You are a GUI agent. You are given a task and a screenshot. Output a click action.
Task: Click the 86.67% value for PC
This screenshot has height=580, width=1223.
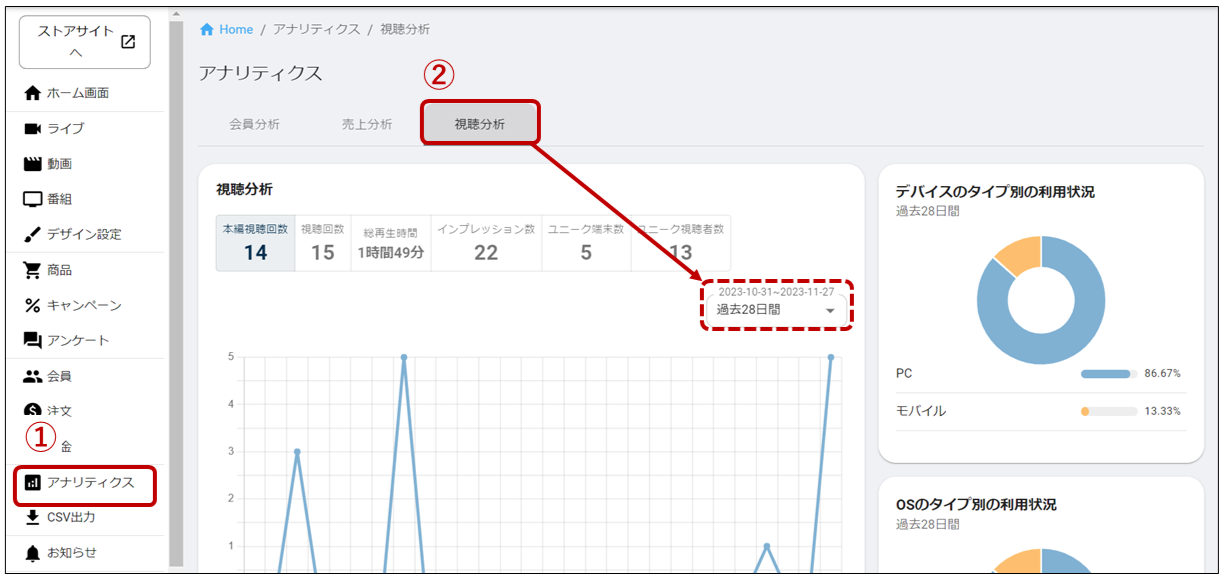coord(1163,374)
